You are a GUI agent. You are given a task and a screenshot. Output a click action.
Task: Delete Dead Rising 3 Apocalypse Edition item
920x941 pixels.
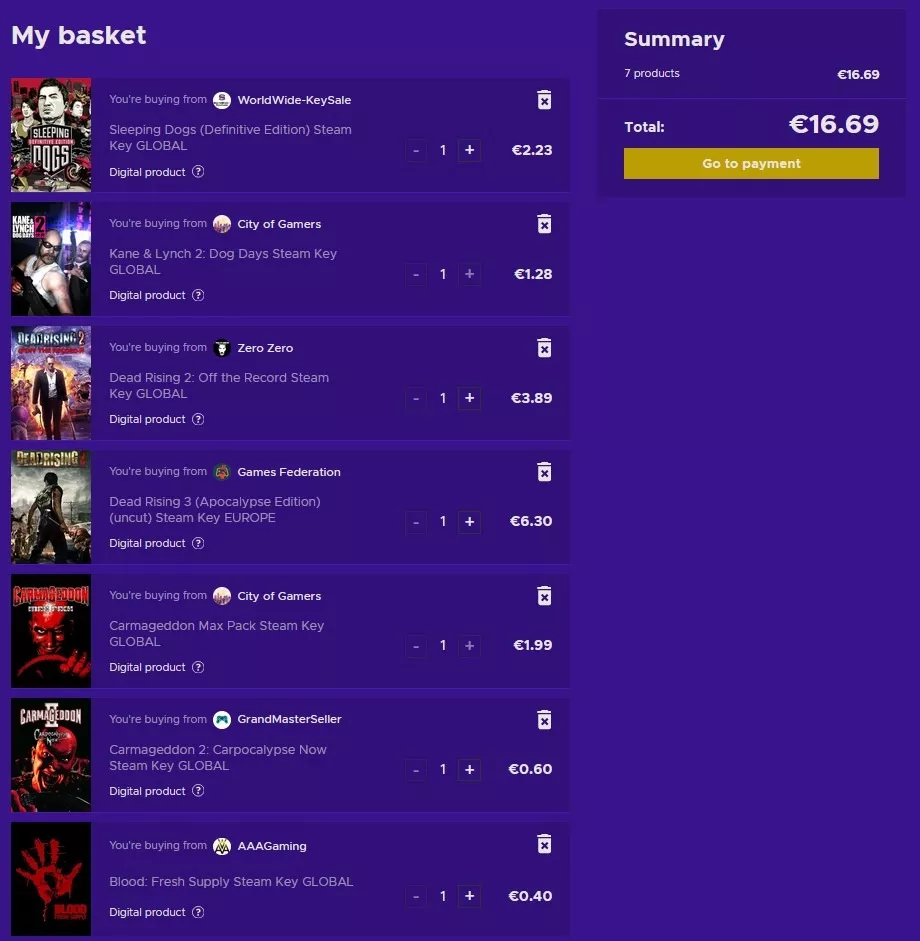[544, 472]
